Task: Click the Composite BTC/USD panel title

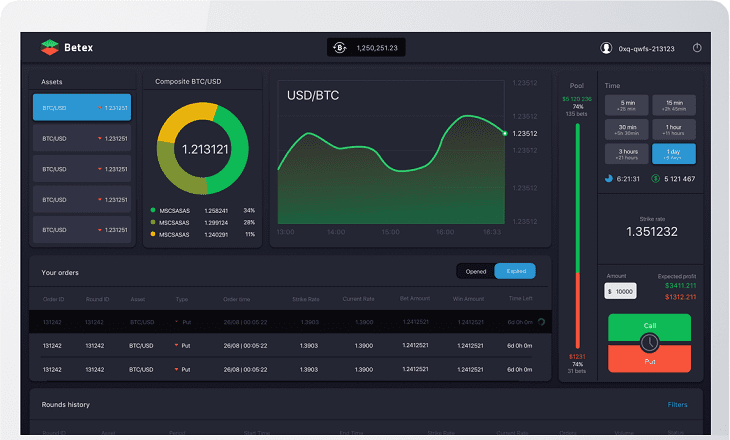Action: pos(188,81)
